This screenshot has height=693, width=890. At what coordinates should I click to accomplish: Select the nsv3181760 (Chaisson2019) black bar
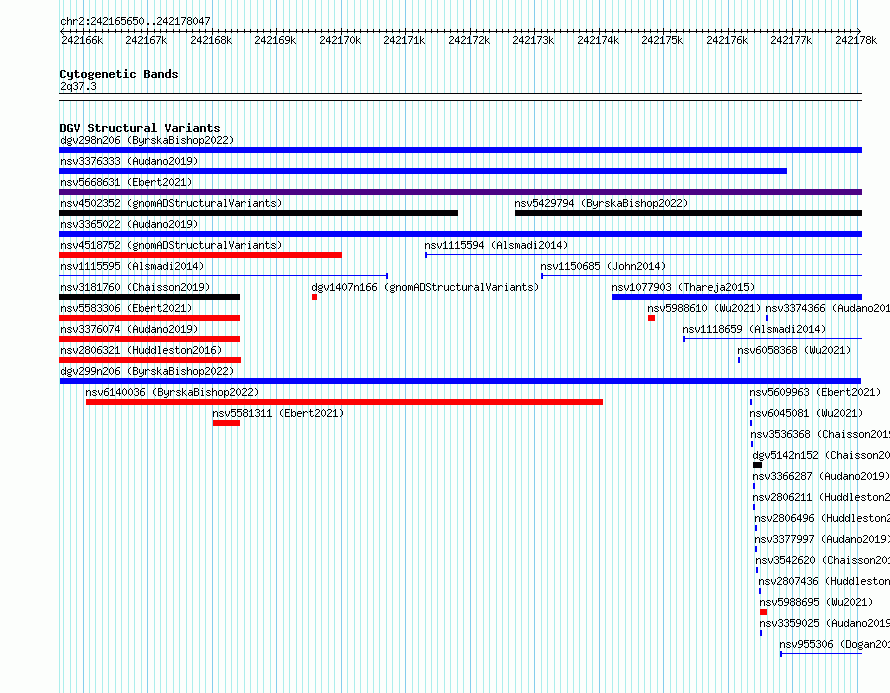point(149,297)
